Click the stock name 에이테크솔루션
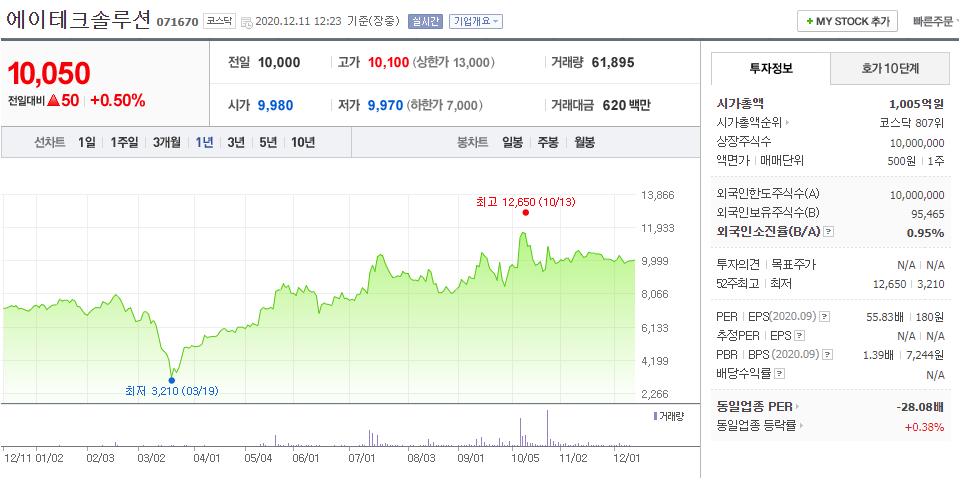Viewport: 959px width, 478px height. 78,20
